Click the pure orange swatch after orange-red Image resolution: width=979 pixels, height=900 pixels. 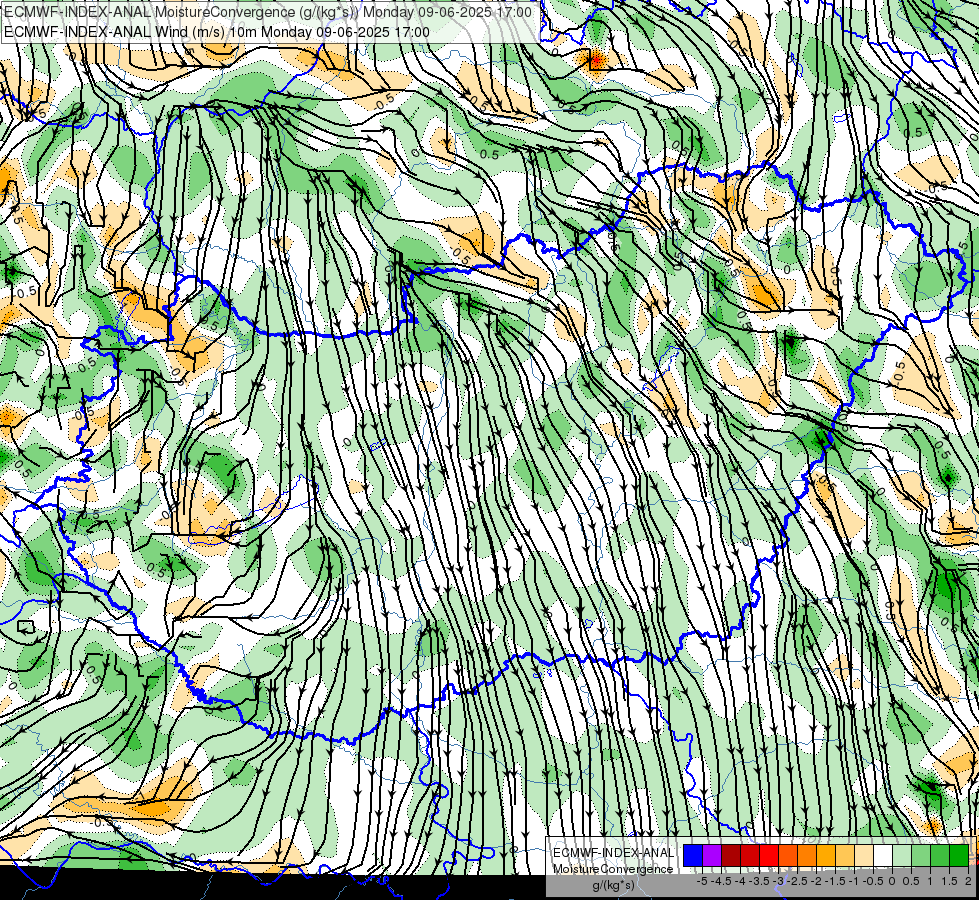tap(807, 855)
